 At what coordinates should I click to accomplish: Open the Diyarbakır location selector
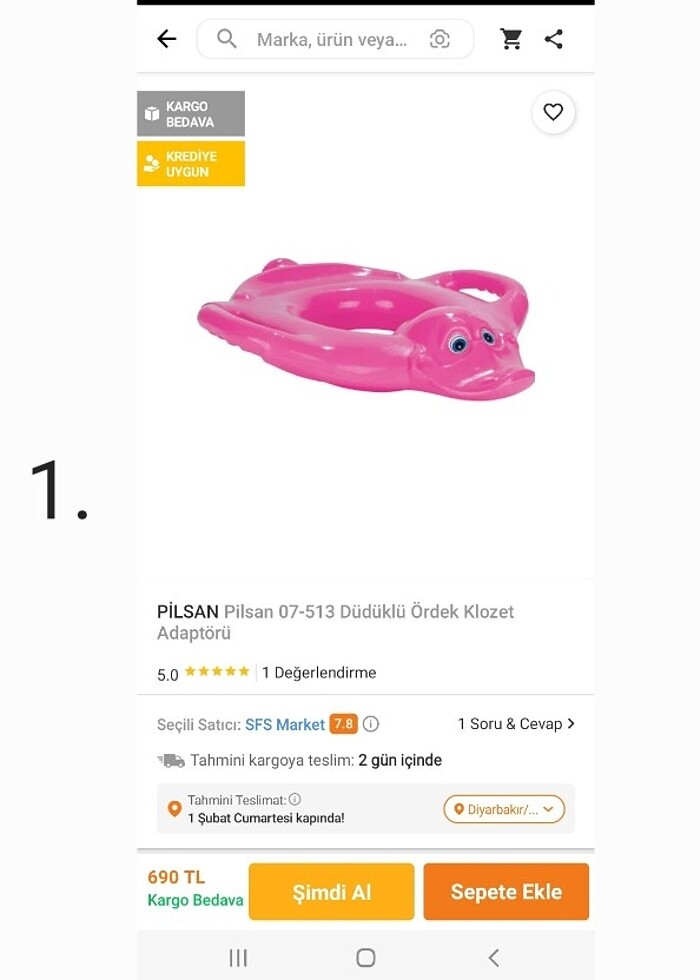click(x=505, y=808)
